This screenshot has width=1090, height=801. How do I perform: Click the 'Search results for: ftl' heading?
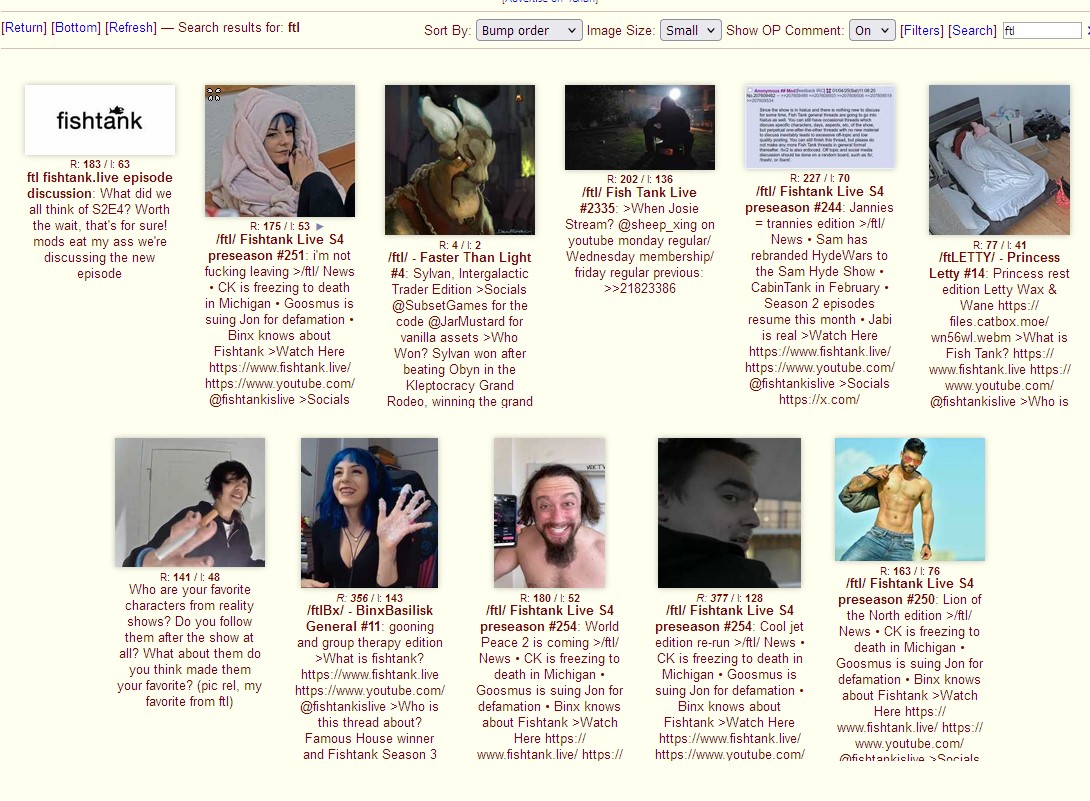(x=238, y=28)
